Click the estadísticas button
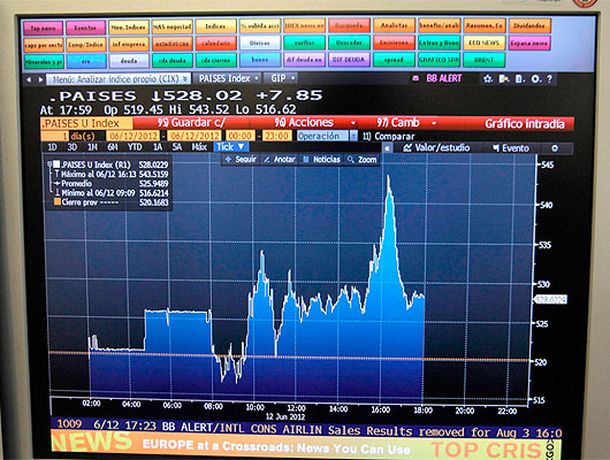Image resolution: width=610 pixels, height=460 pixels. click(172, 44)
